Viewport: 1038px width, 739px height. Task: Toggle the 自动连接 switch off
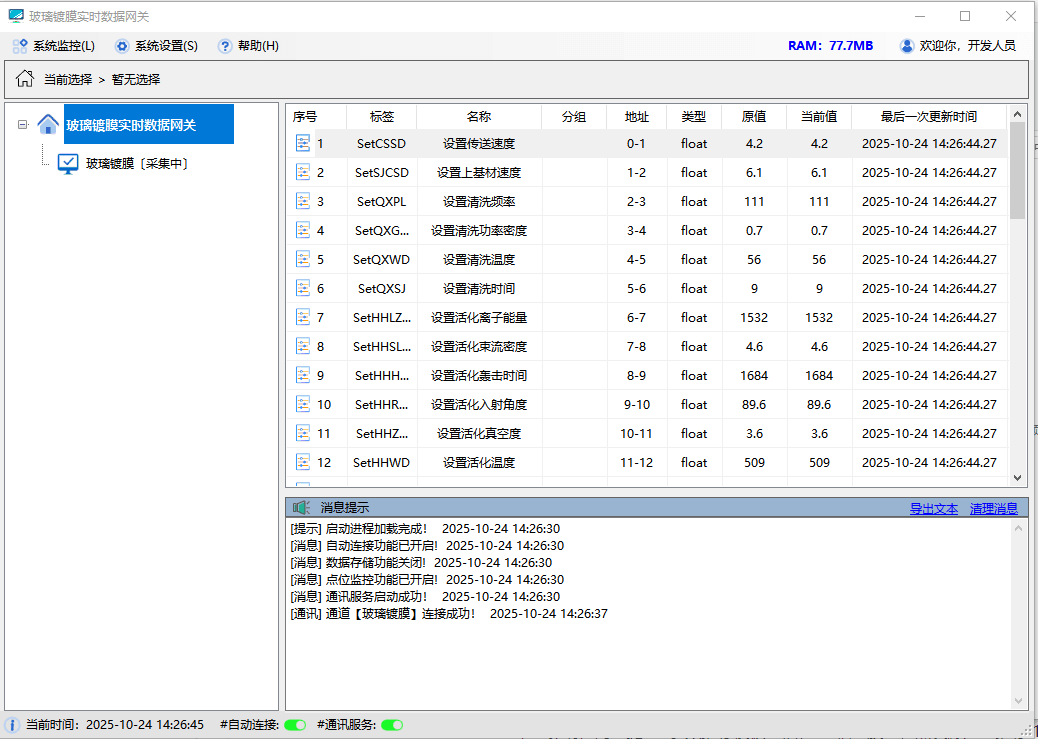click(x=295, y=724)
